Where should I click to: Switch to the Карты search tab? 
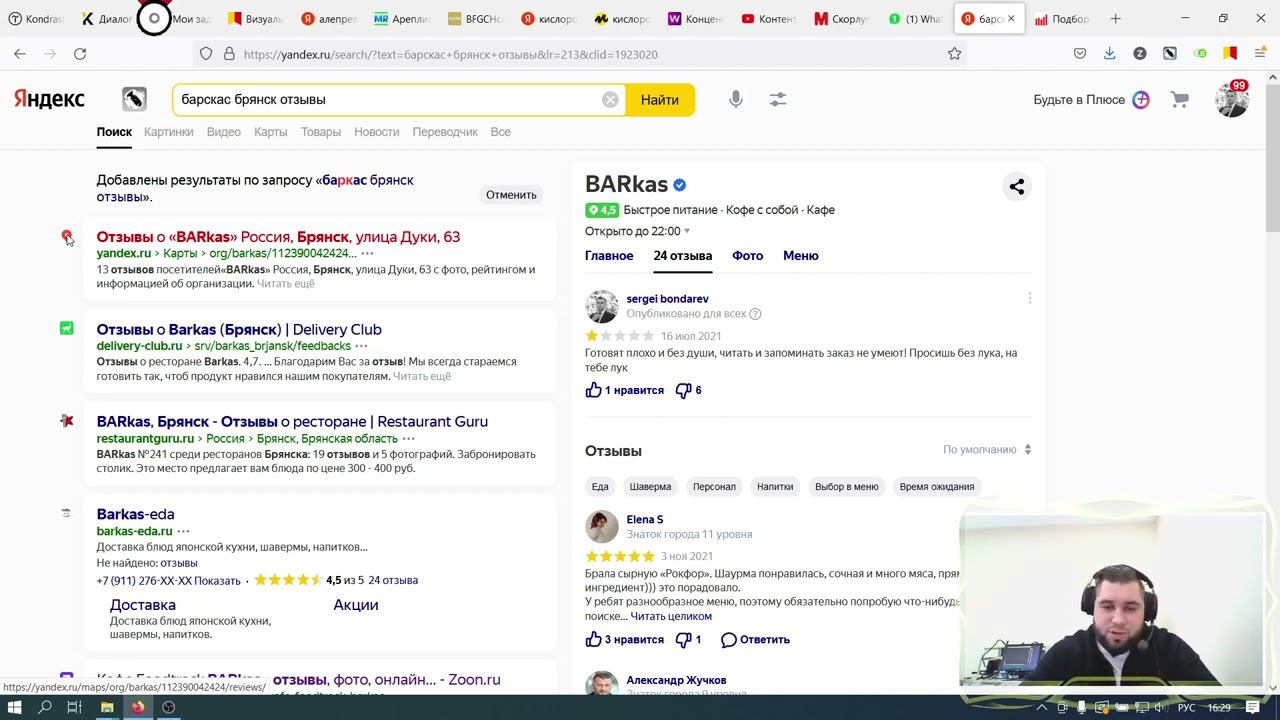pyautogui.click(x=270, y=132)
